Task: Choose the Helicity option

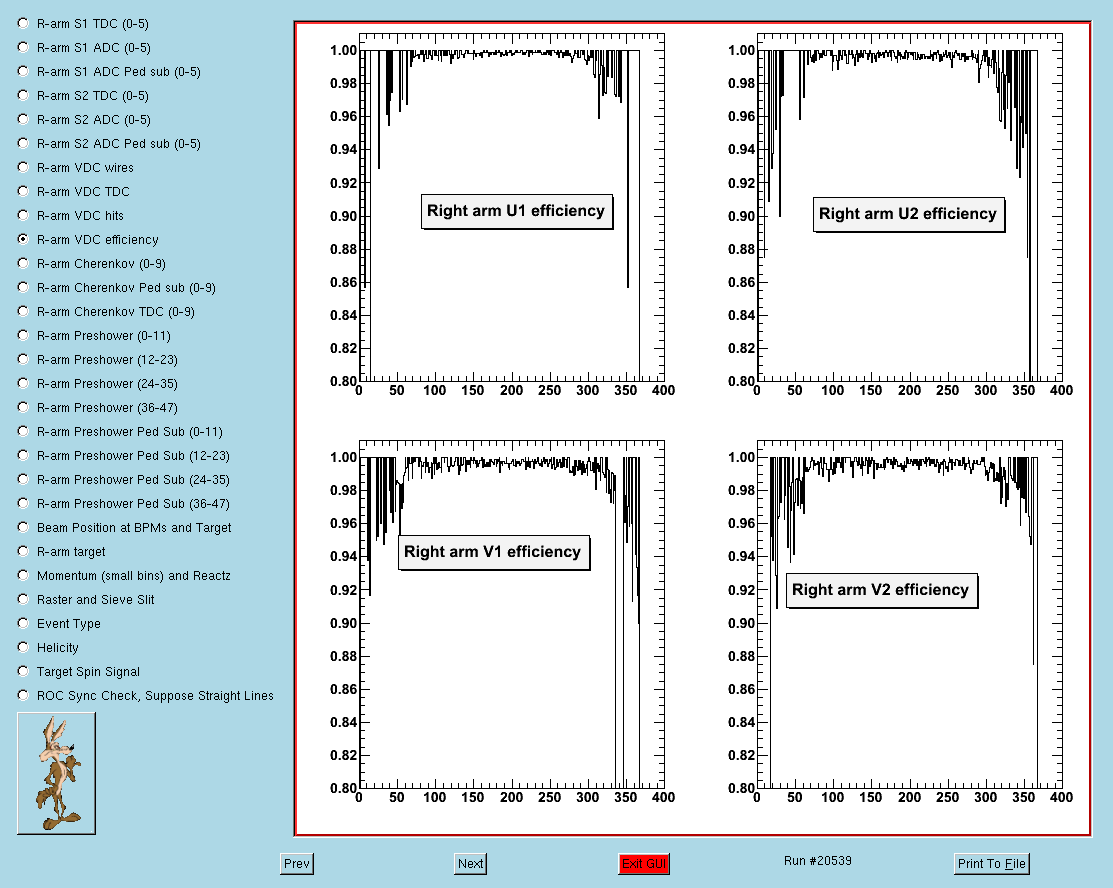Action: [23, 647]
